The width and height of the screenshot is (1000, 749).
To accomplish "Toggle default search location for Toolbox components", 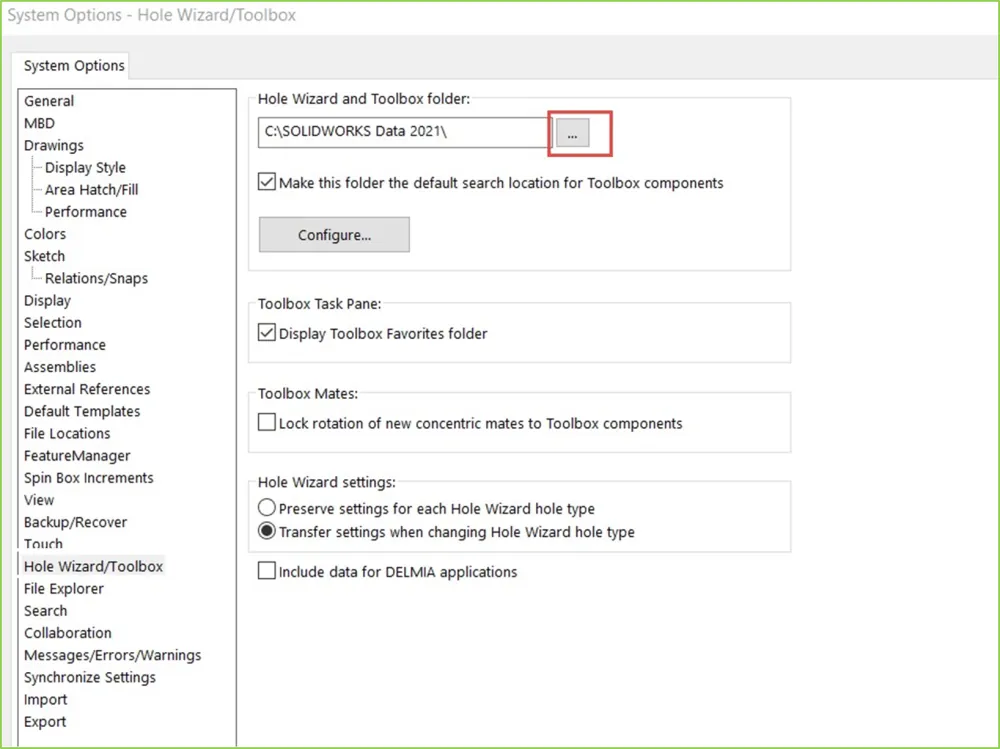I will pos(267,183).
